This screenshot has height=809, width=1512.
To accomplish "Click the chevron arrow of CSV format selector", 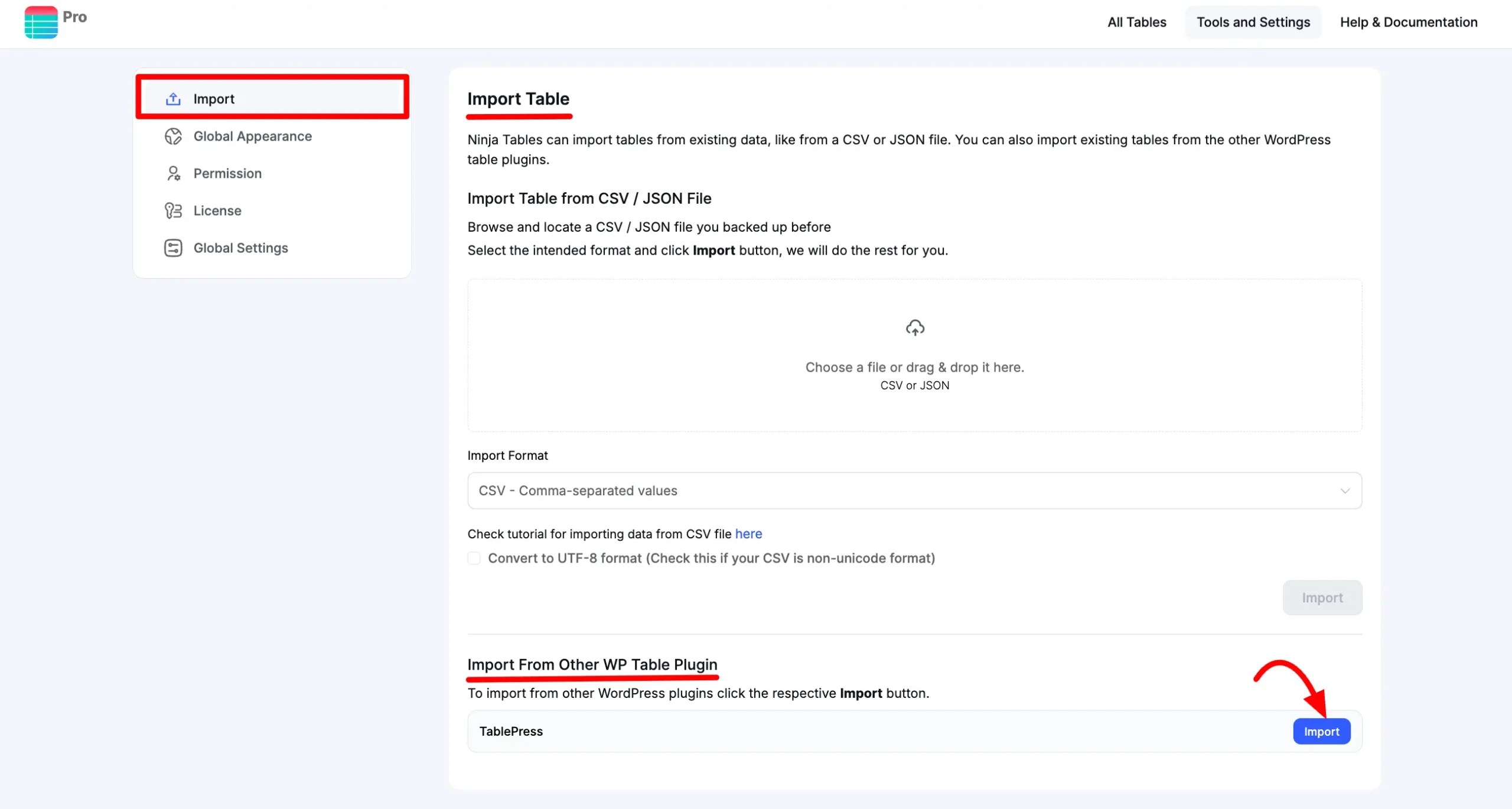I will 1345,491.
